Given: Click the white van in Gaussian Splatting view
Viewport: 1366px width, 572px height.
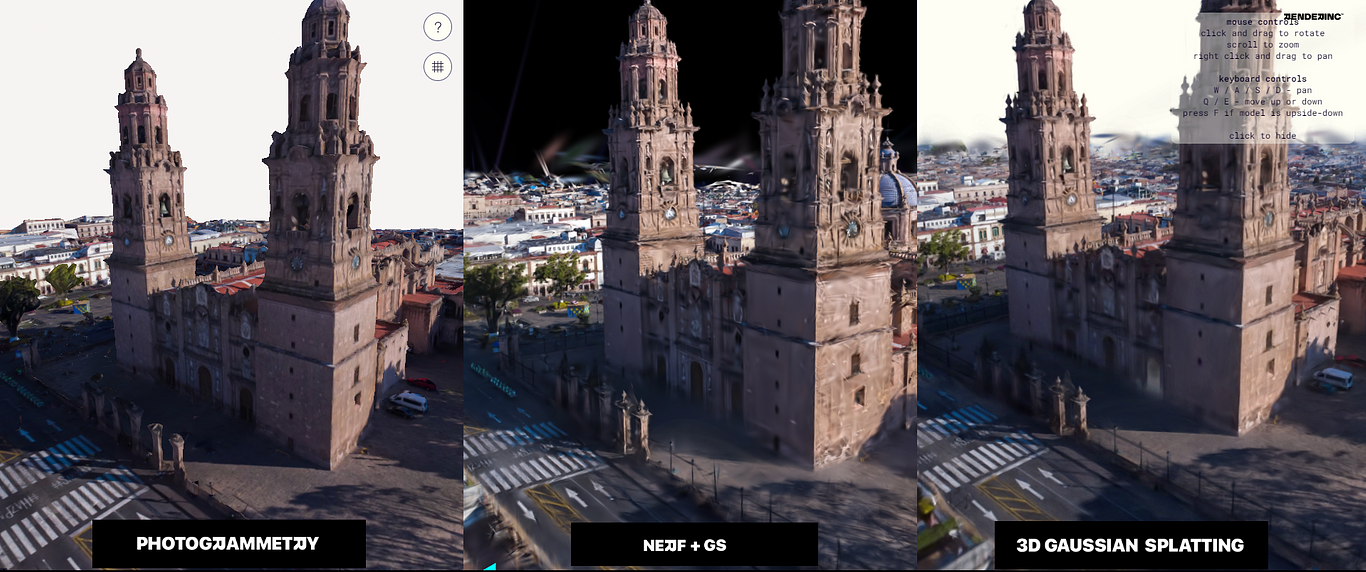Looking at the screenshot, I should tap(1333, 378).
